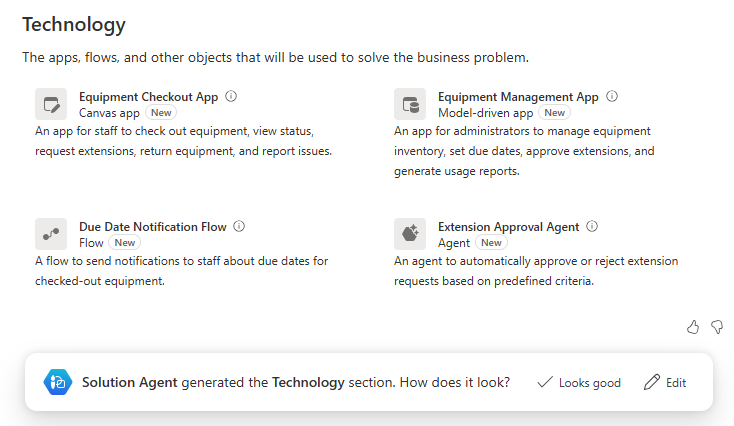Click the New badge beside Agent

click(491, 242)
